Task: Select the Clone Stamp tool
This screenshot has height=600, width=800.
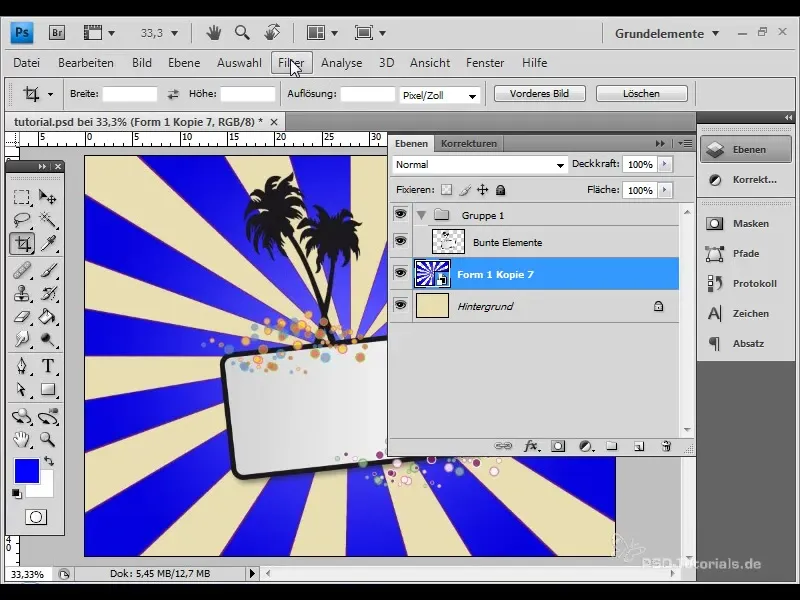Action: click(22, 294)
